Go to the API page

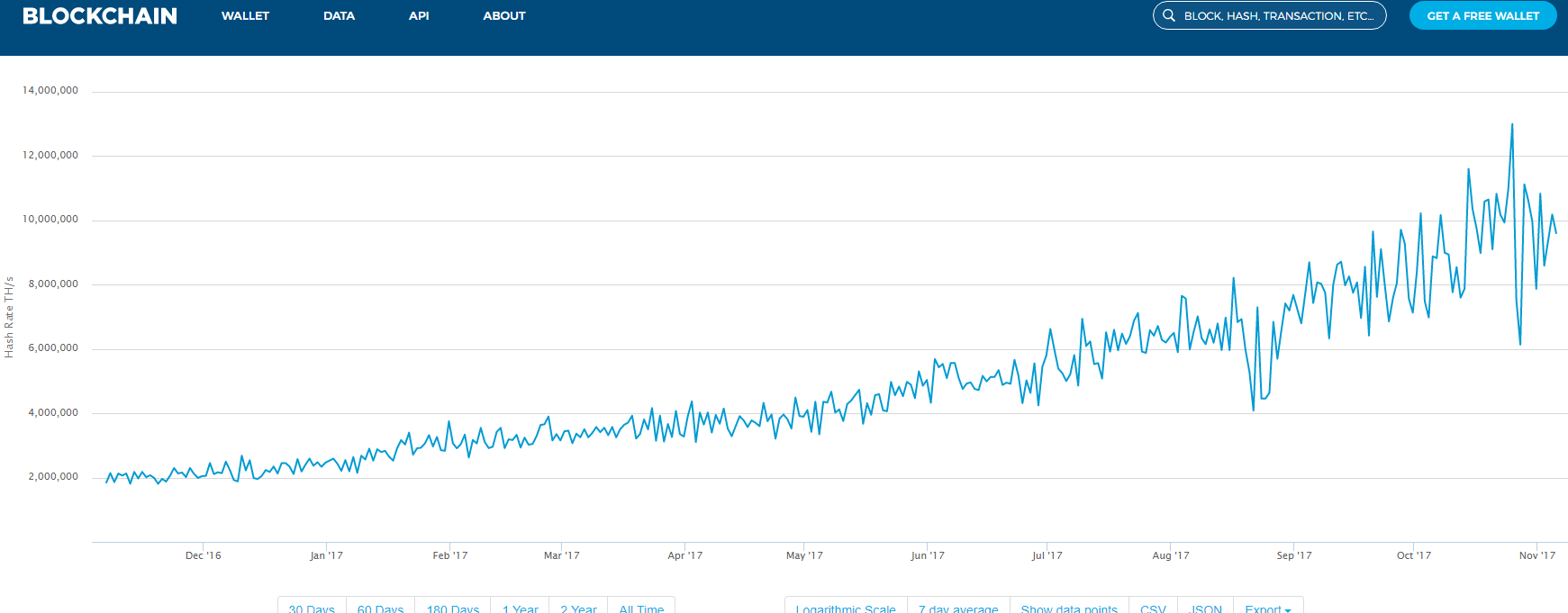tap(419, 16)
